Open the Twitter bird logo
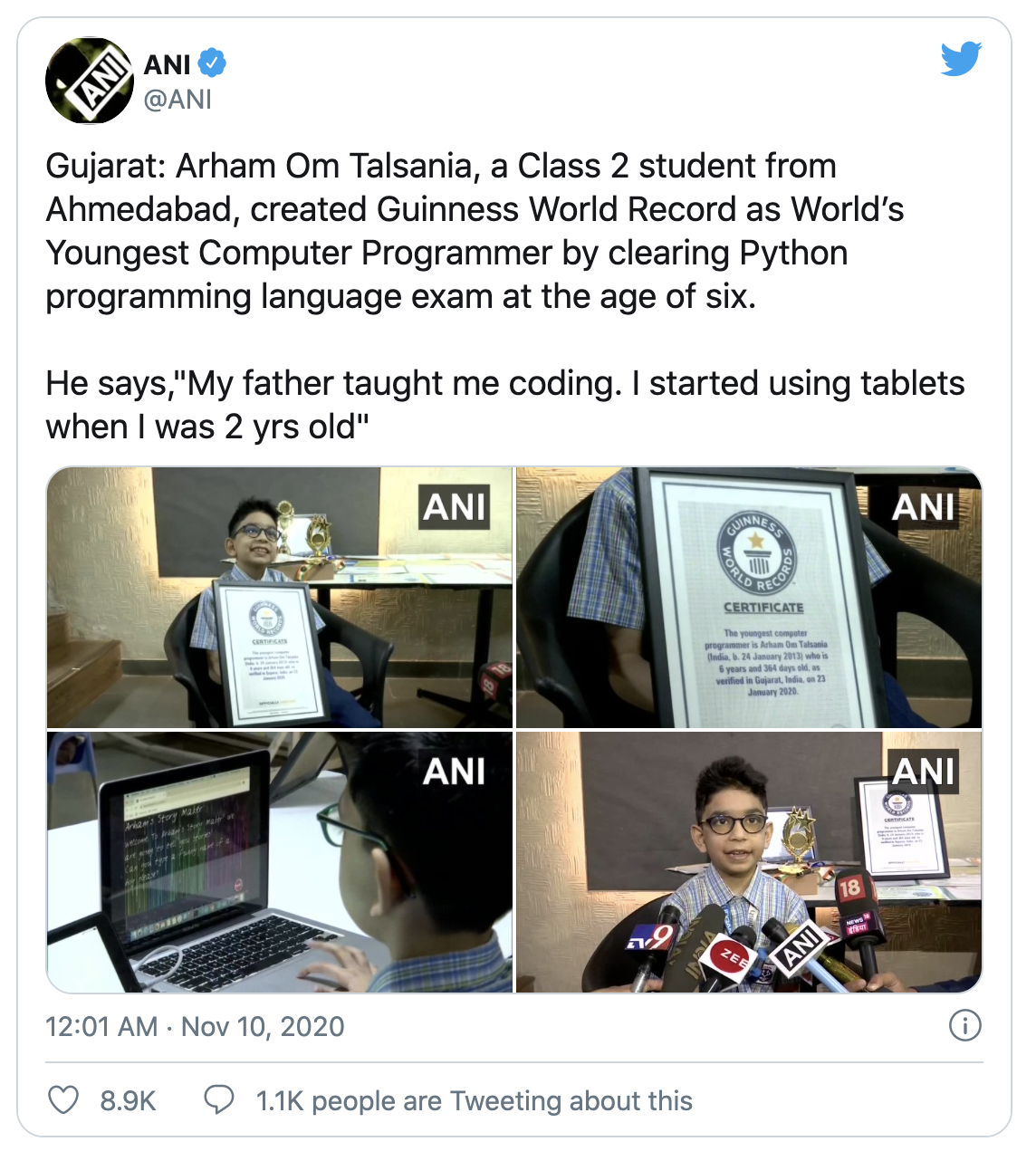Screen dimensions: 1036x1161 pyautogui.click(x=961, y=59)
